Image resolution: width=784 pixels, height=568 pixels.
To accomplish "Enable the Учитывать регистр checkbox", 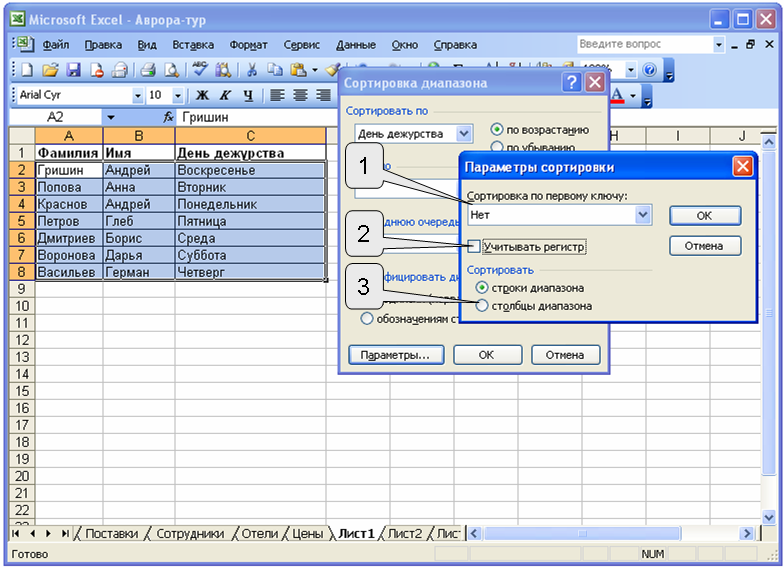I will (474, 246).
